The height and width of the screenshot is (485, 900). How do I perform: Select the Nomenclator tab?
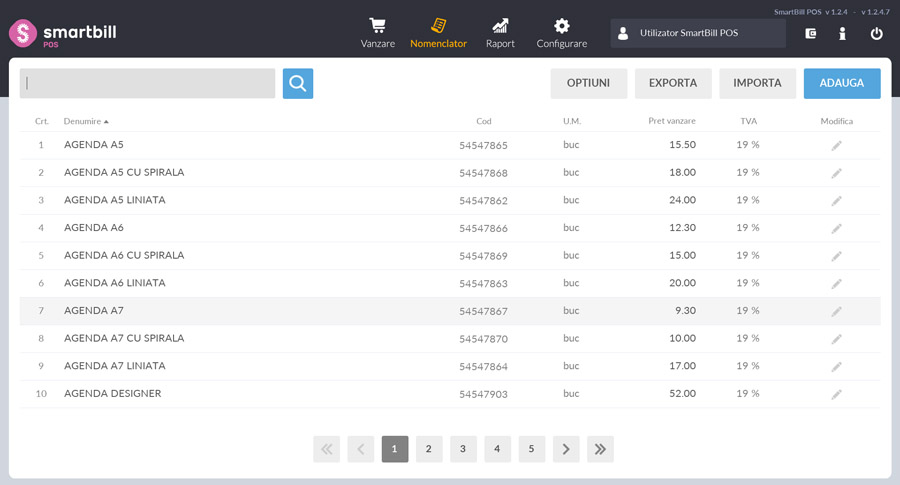pyautogui.click(x=438, y=33)
